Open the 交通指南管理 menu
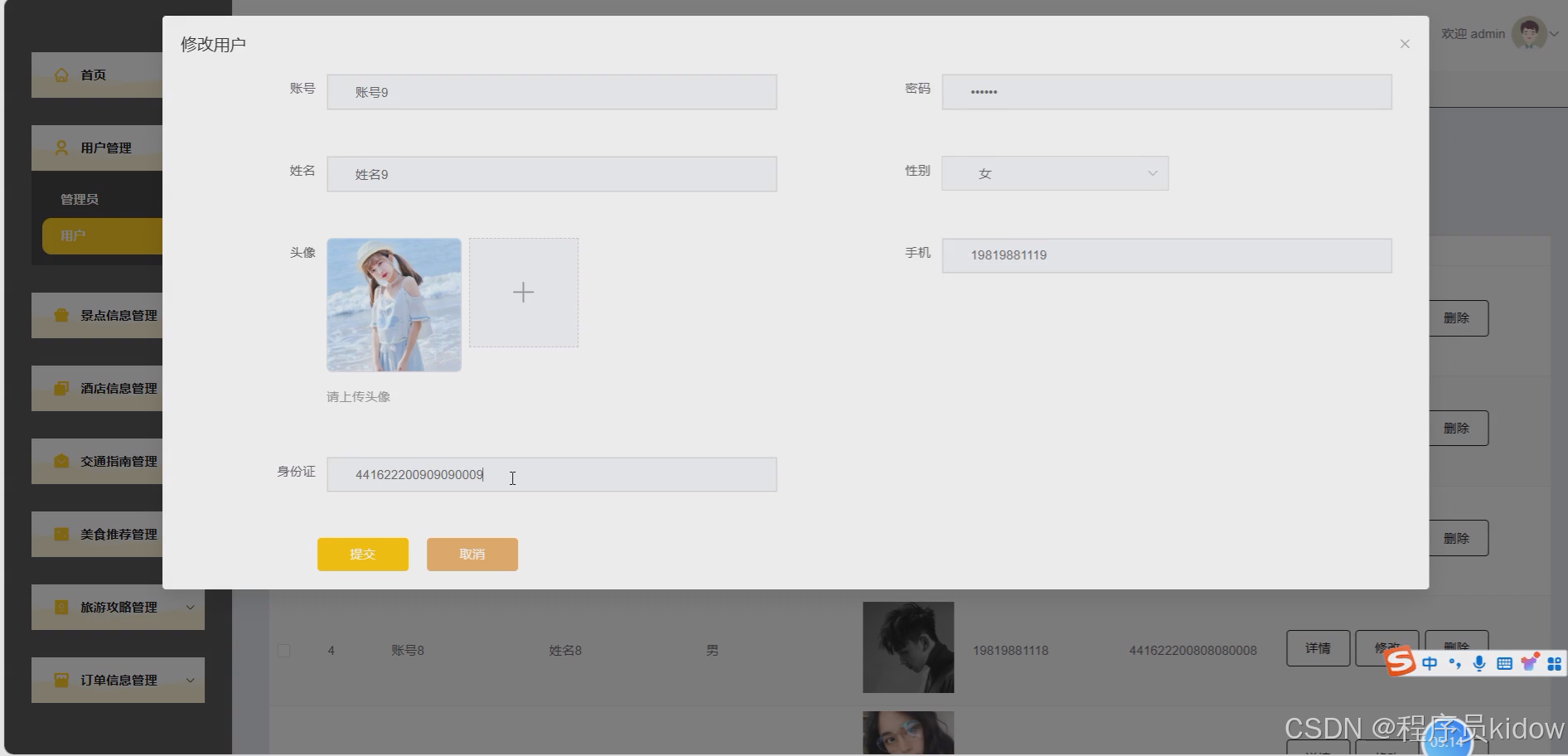 [x=97, y=461]
